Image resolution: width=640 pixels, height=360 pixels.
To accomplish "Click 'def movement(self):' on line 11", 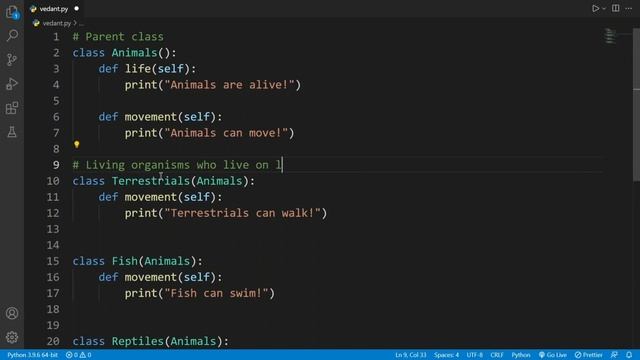I will (160, 197).
